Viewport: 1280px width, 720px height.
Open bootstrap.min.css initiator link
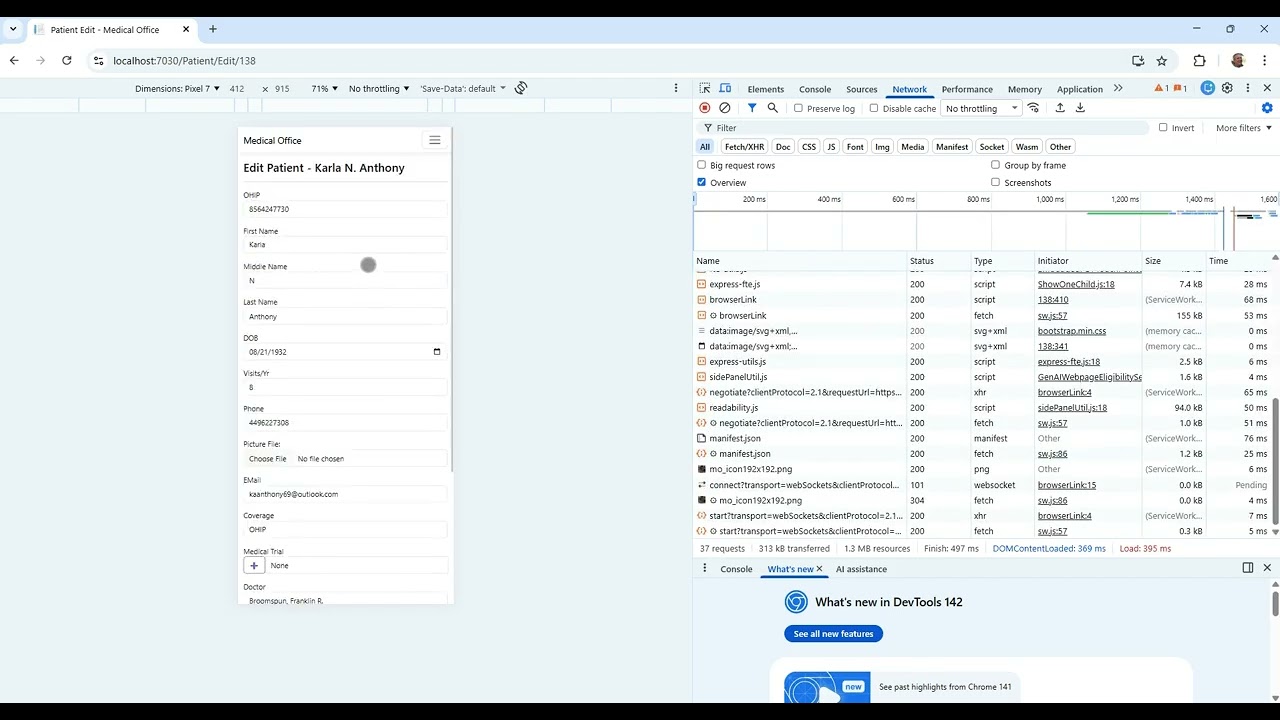(x=1072, y=331)
